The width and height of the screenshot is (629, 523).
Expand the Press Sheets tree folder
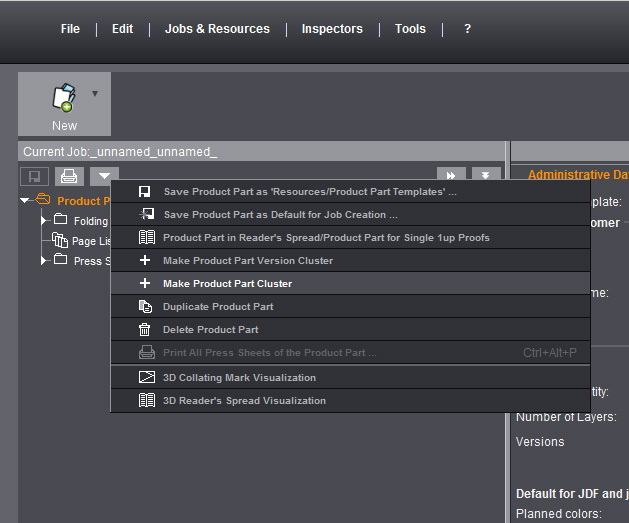[44, 260]
